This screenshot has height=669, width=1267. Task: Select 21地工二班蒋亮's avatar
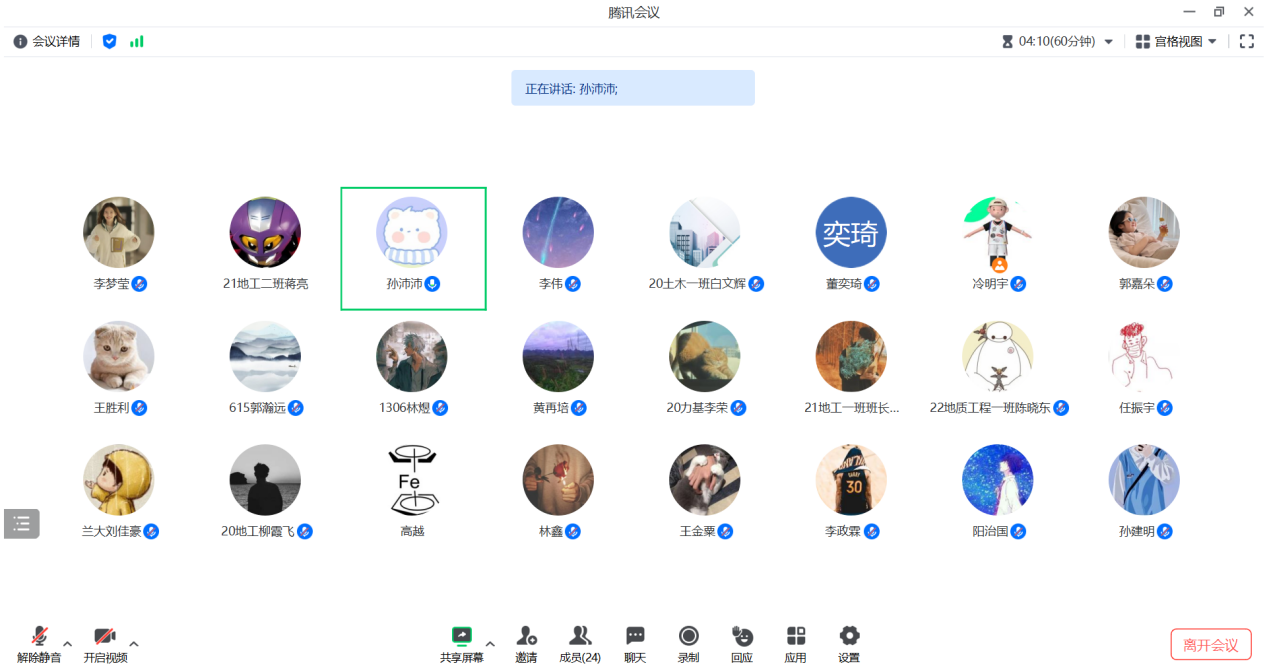point(265,232)
